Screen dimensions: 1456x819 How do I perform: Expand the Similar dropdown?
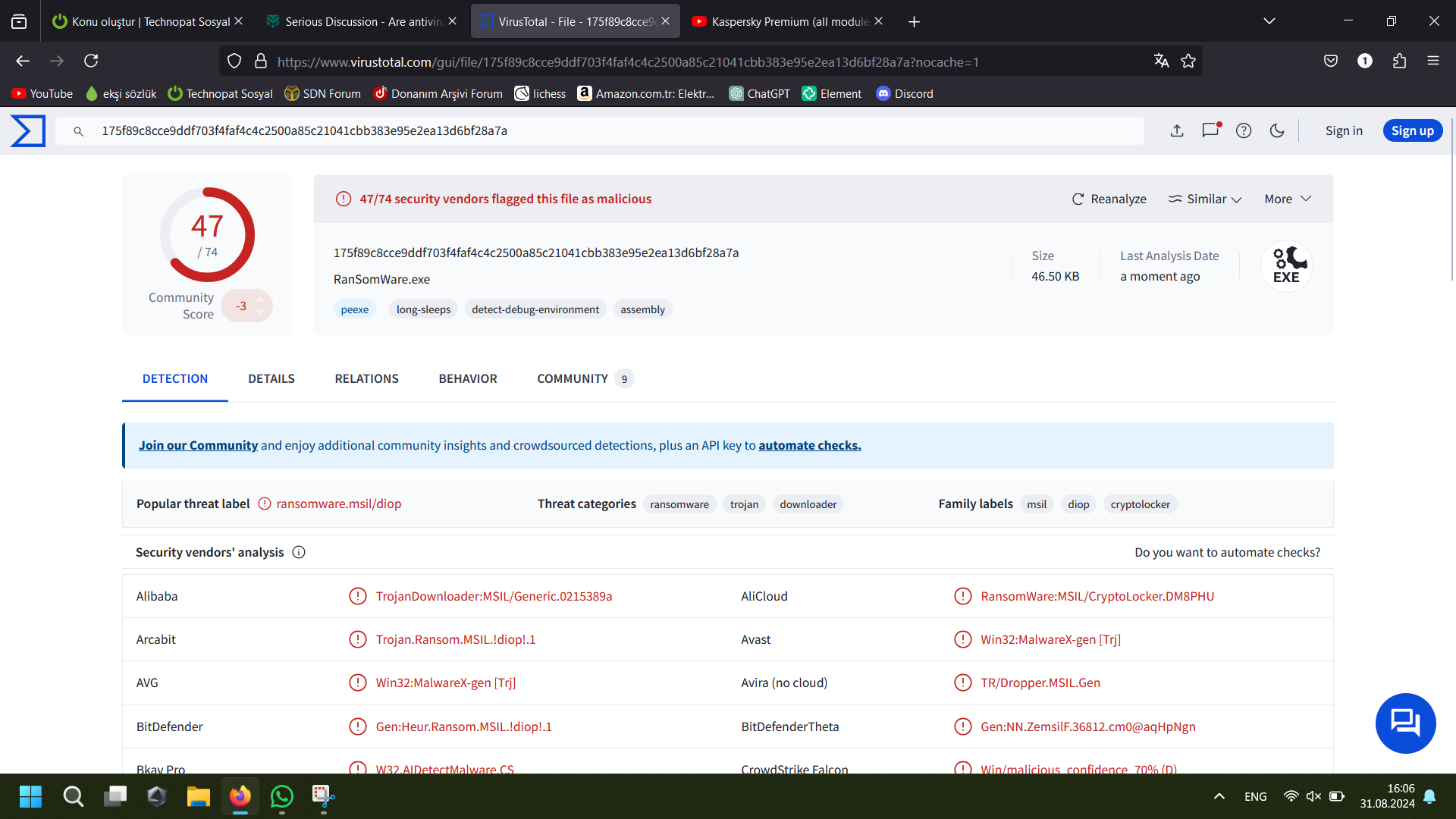pos(1205,199)
